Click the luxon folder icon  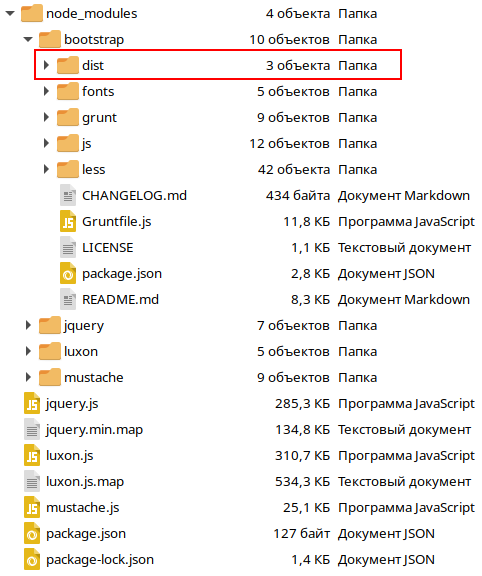coord(50,351)
